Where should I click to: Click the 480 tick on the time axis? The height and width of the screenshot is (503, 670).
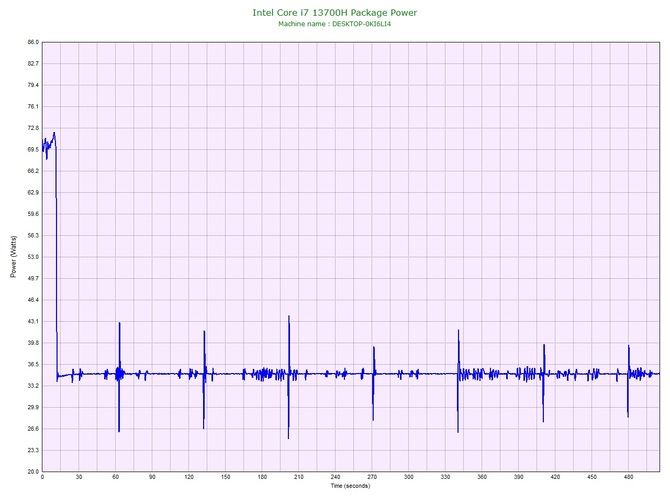click(629, 477)
